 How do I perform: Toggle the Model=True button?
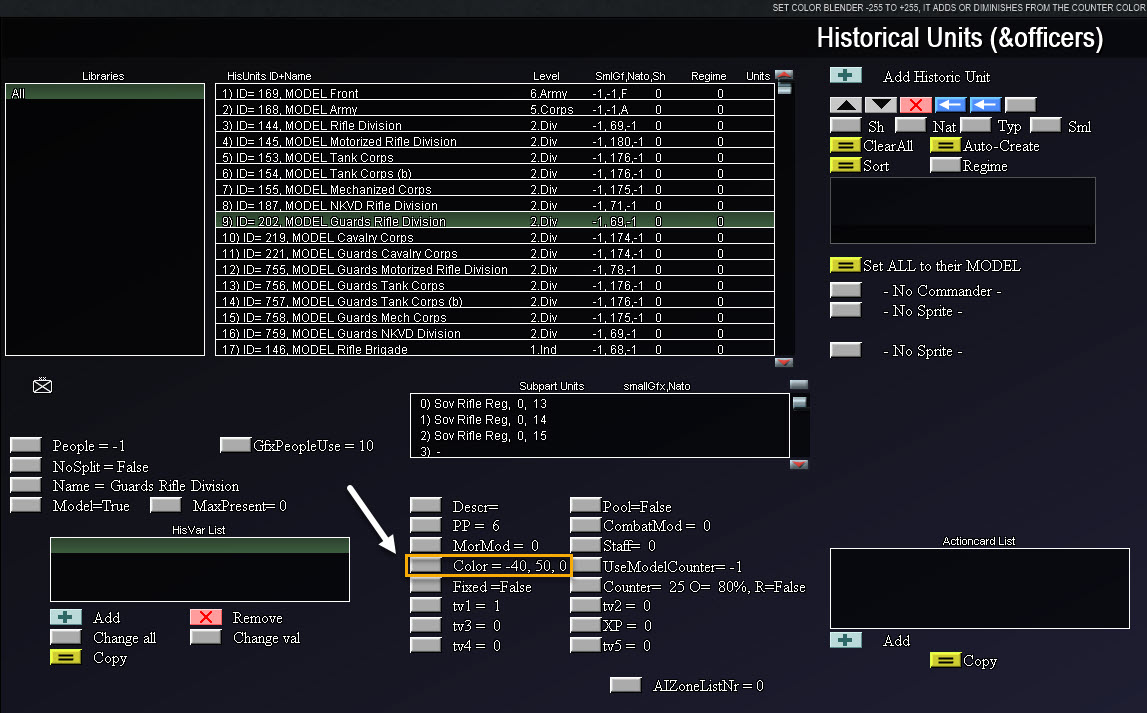[x=26, y=505]
